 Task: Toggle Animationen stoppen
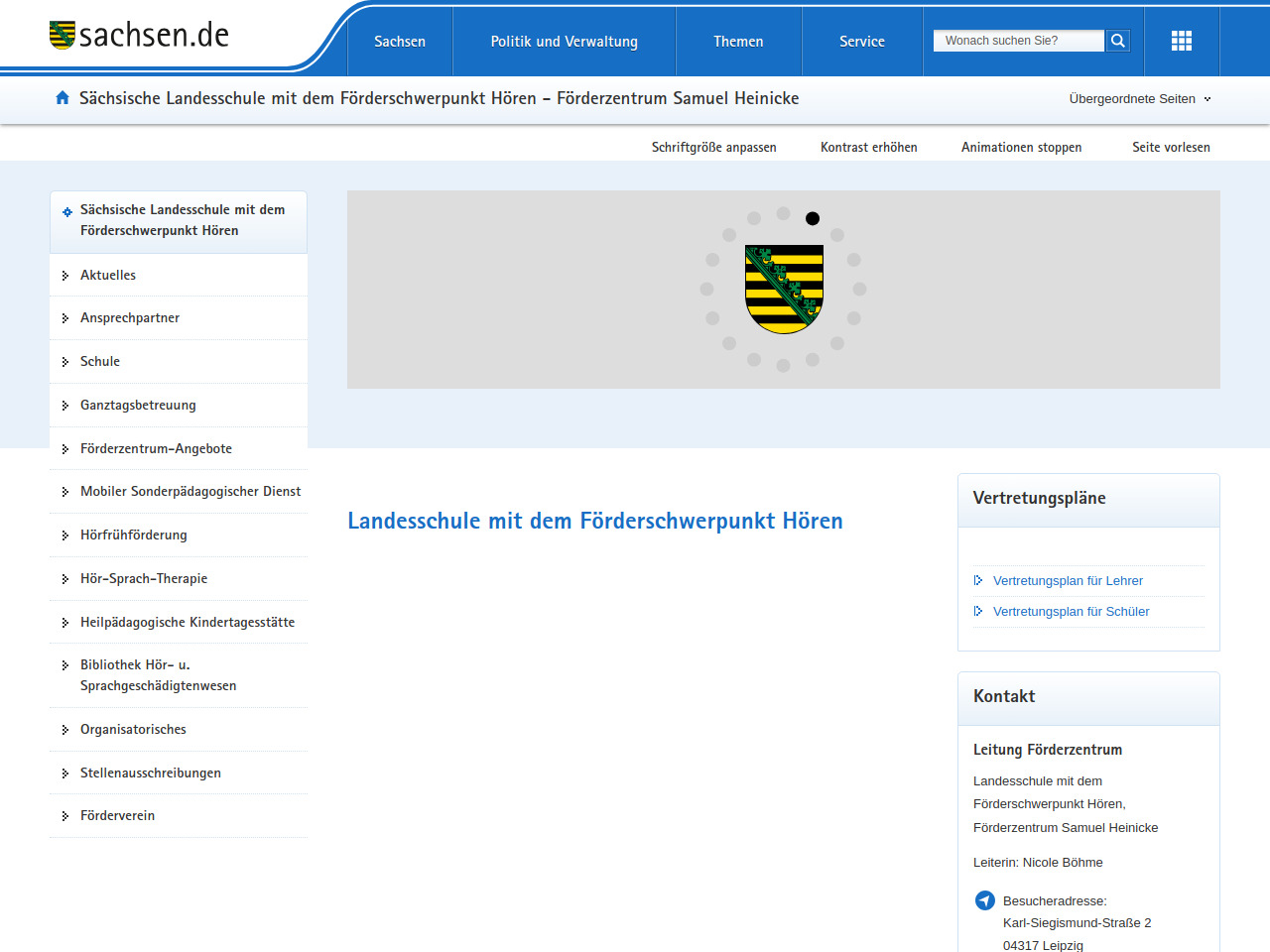tap(1021, 148)
